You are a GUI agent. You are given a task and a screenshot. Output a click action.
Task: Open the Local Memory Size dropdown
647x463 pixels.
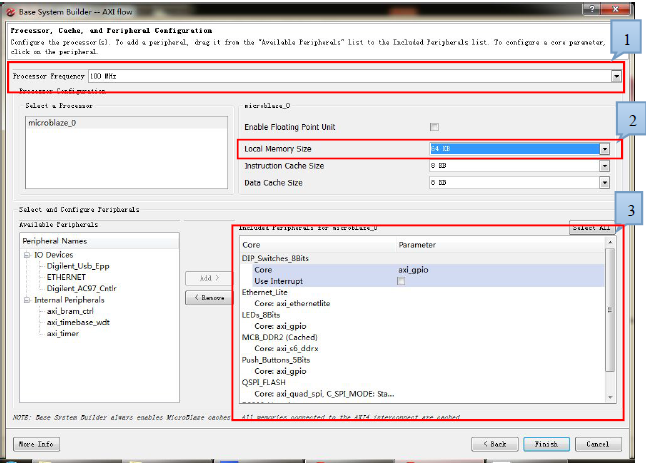point(604,148)
